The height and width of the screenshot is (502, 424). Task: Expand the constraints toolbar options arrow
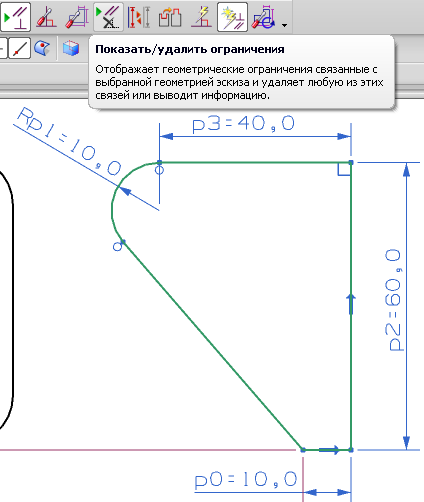(284, 25)
